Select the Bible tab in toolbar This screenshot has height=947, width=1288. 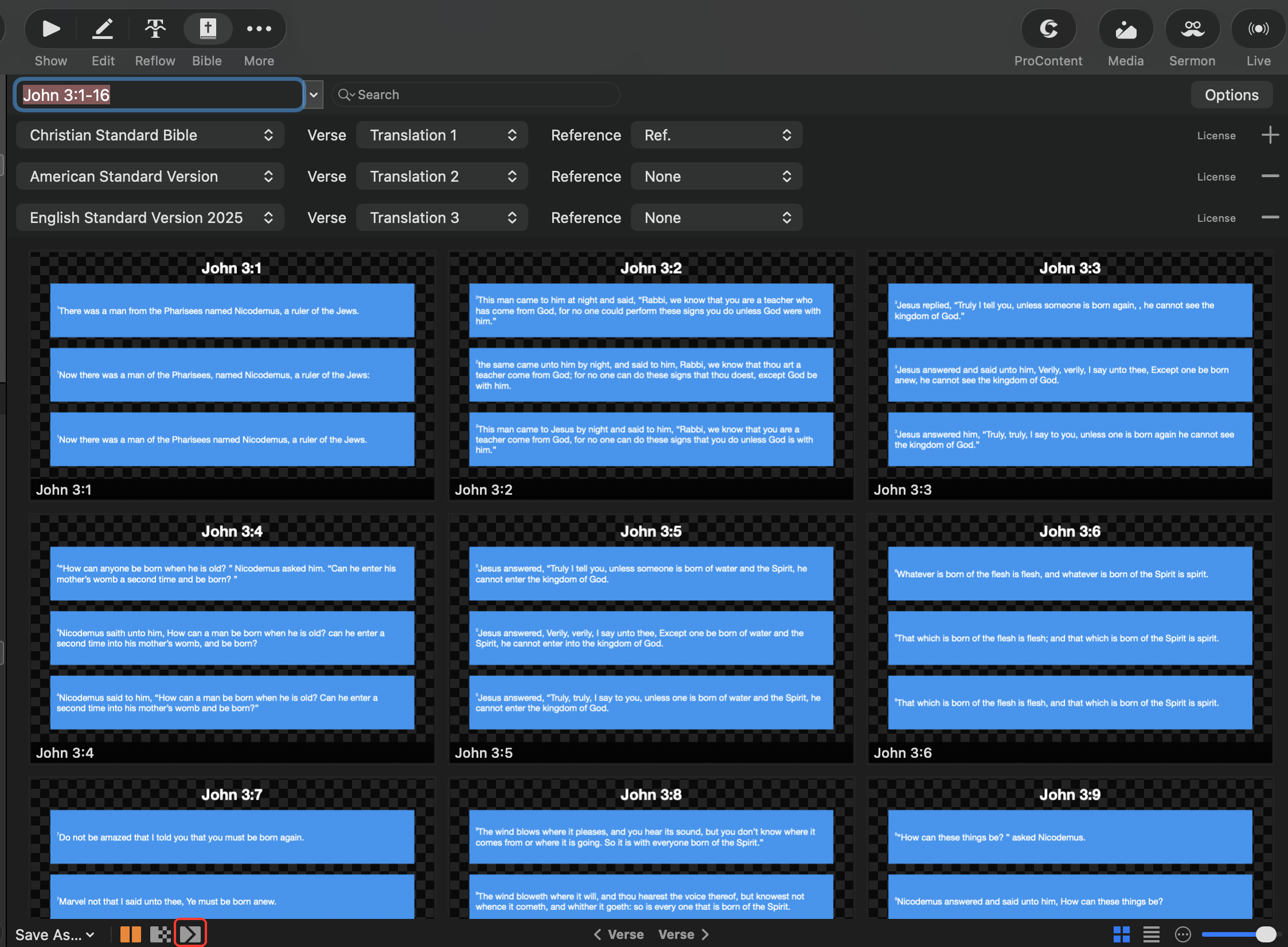(207, 28)
